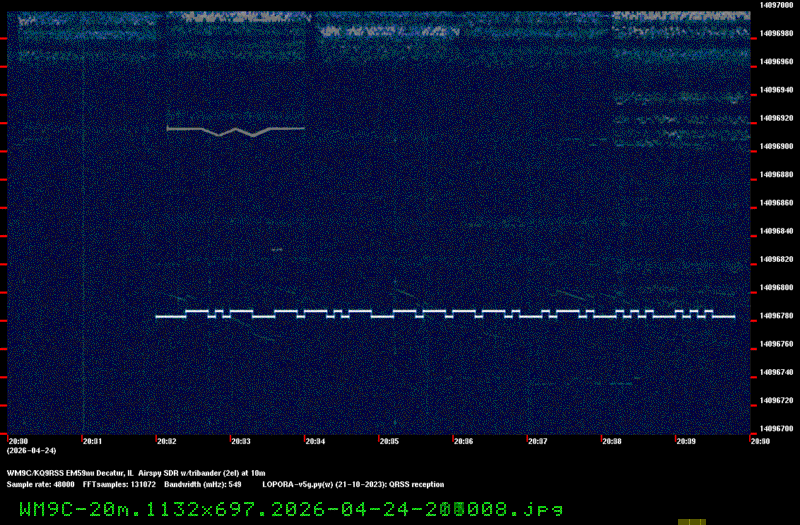Select the 20:04 time axis label
800x525 pixels.
[x=315, y=441]
